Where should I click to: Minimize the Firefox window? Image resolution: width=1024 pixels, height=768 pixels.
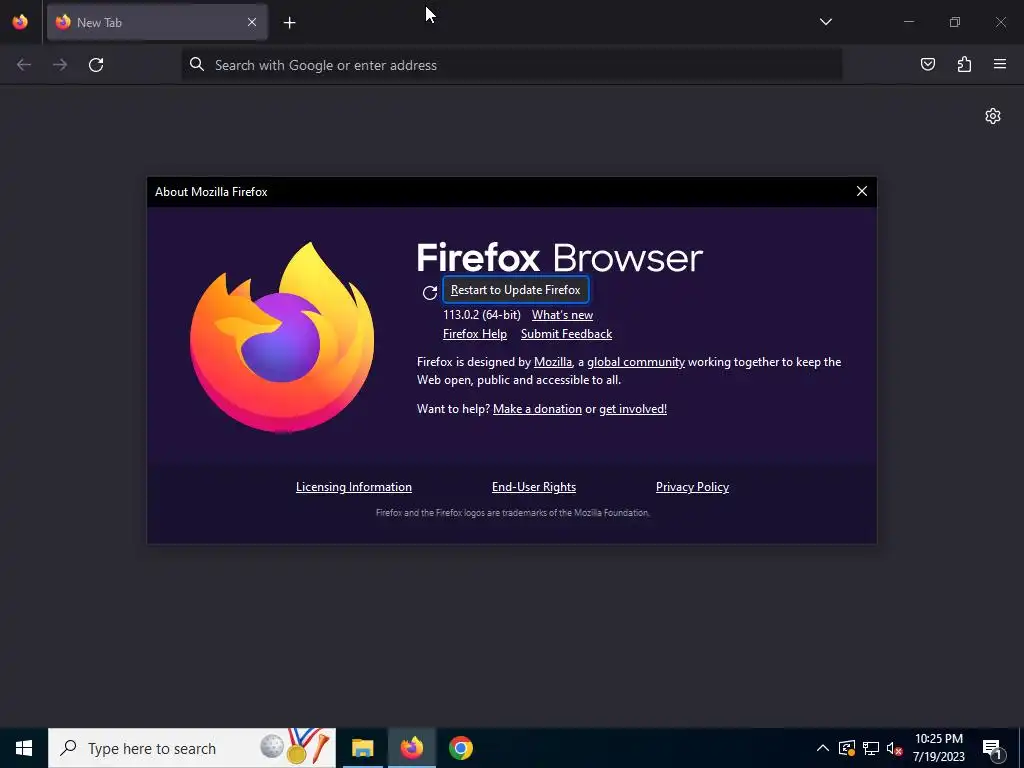908,22
